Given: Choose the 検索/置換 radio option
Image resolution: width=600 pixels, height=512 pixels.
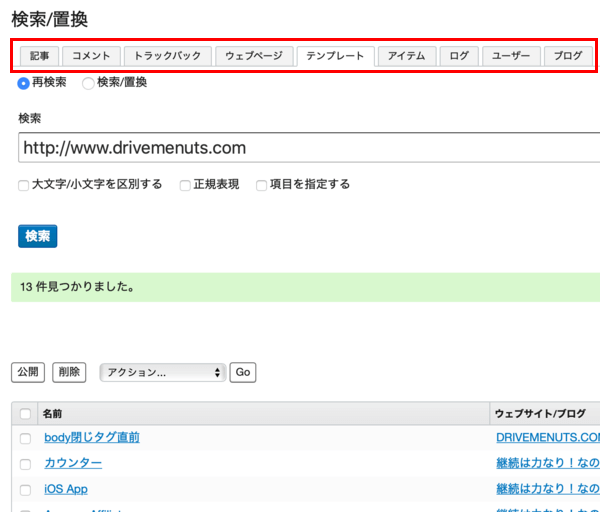Looking at the screenshot, I should (x=88, y=83).
